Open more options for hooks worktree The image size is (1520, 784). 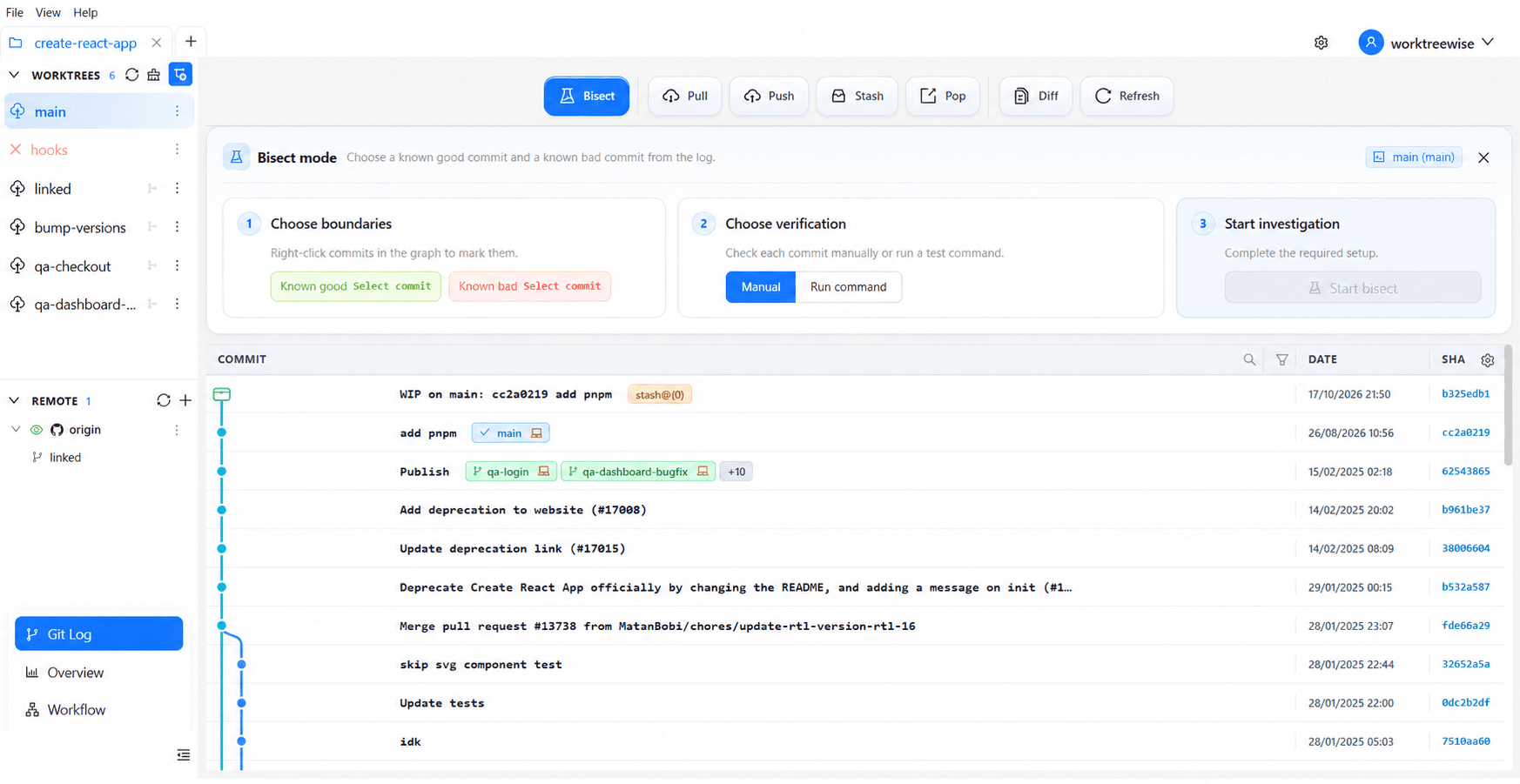pyautogui.click(x=177, y=150)
